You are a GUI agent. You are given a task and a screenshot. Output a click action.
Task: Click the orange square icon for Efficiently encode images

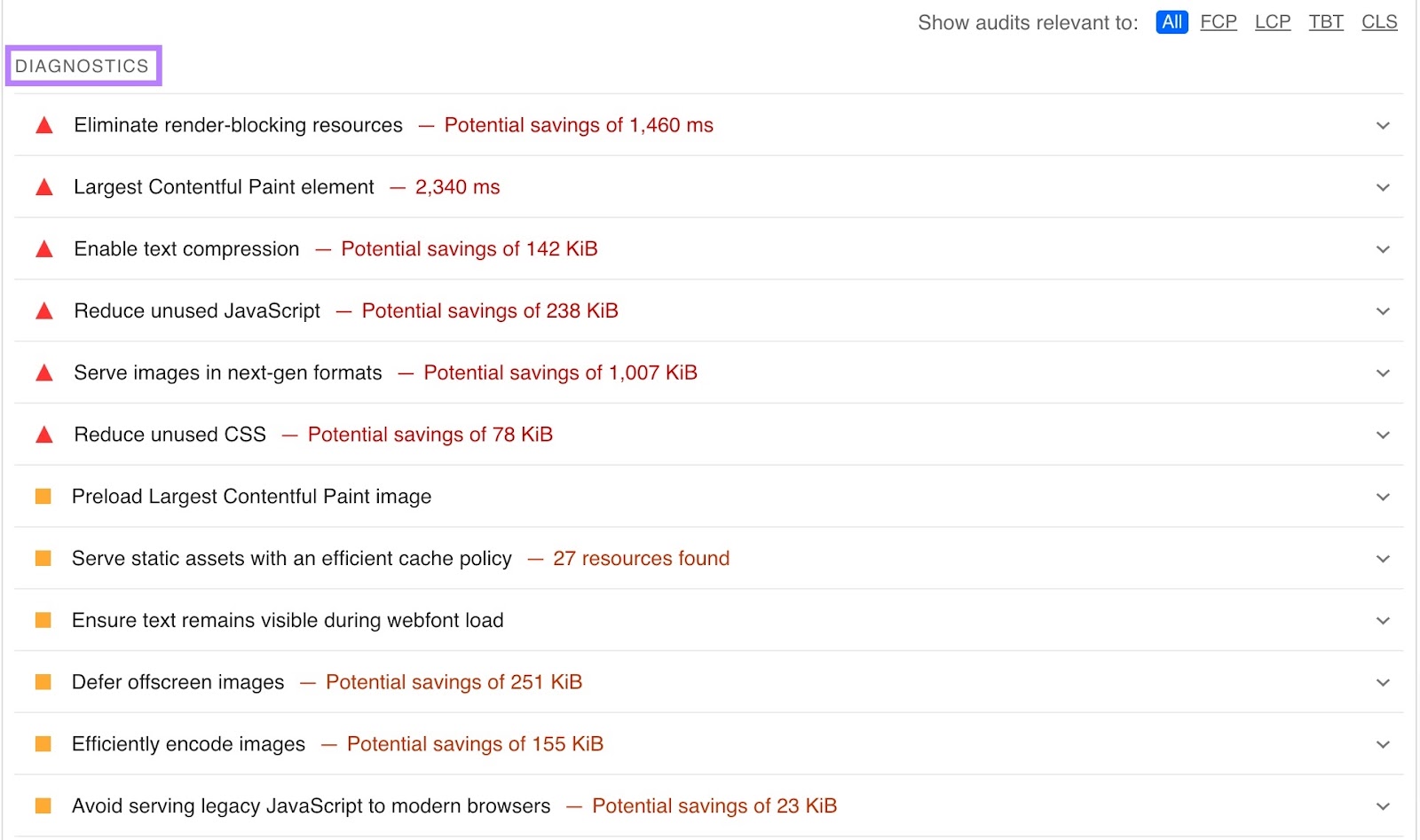(x=43, y=743)
